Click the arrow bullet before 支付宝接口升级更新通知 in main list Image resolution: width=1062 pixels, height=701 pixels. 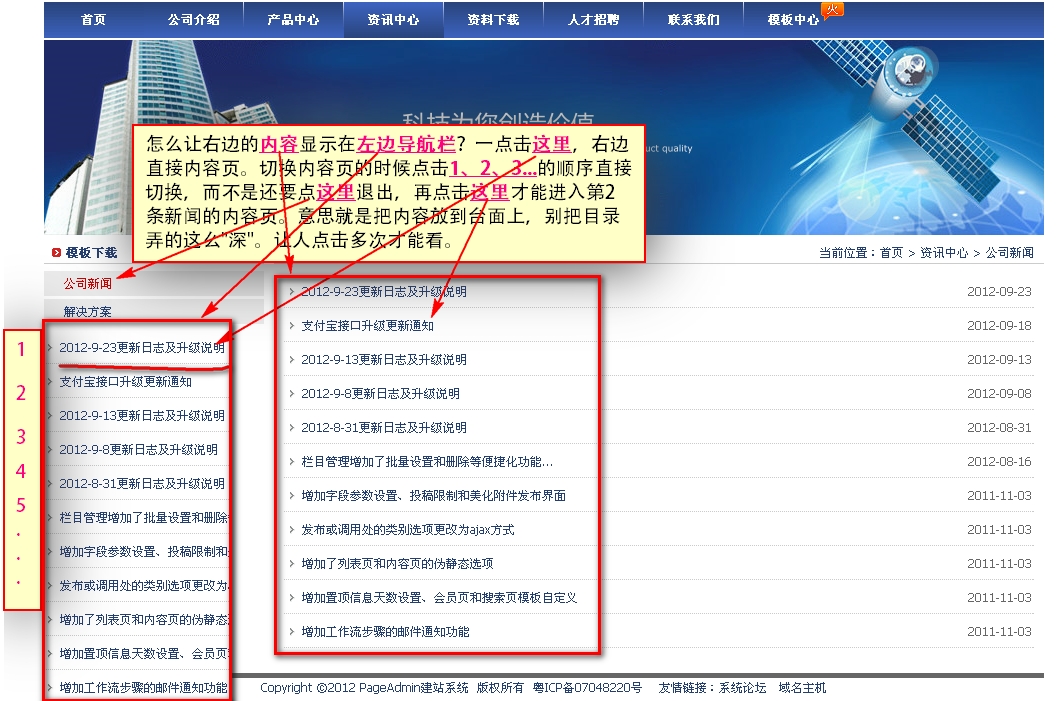click(x=291, y=326)
